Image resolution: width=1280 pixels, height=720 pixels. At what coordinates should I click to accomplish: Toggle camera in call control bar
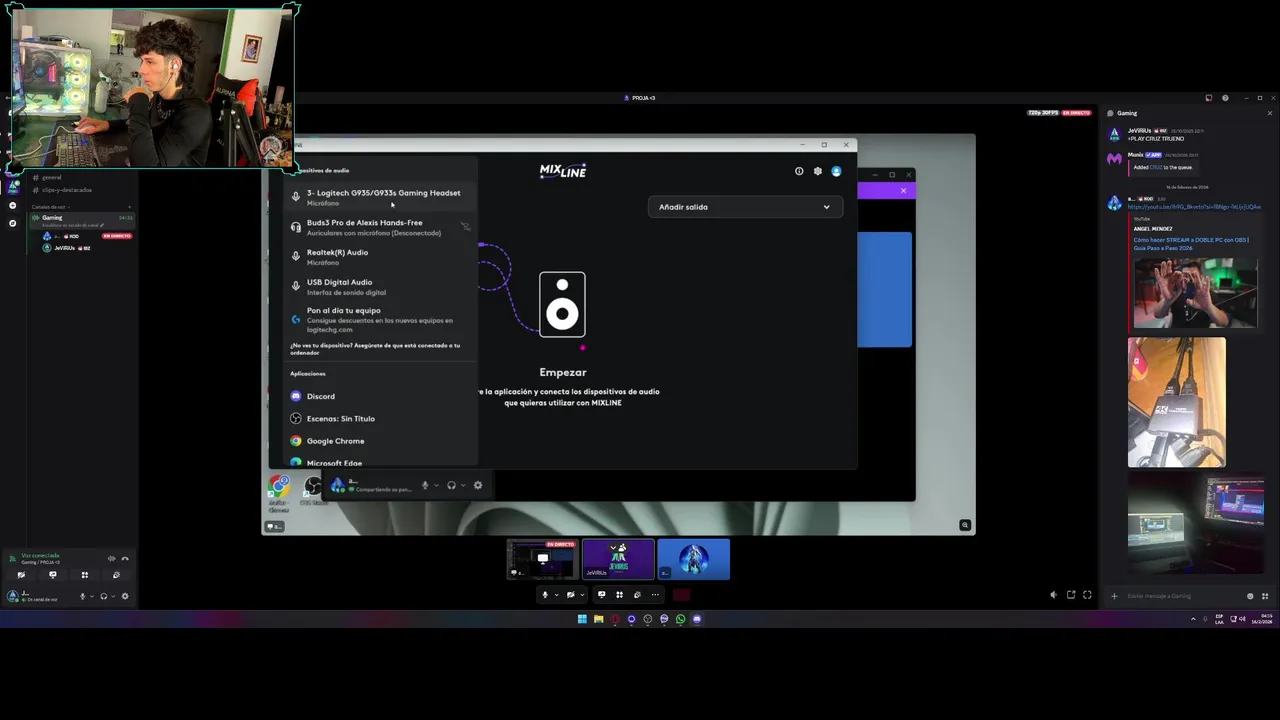[x=571, y=594]
